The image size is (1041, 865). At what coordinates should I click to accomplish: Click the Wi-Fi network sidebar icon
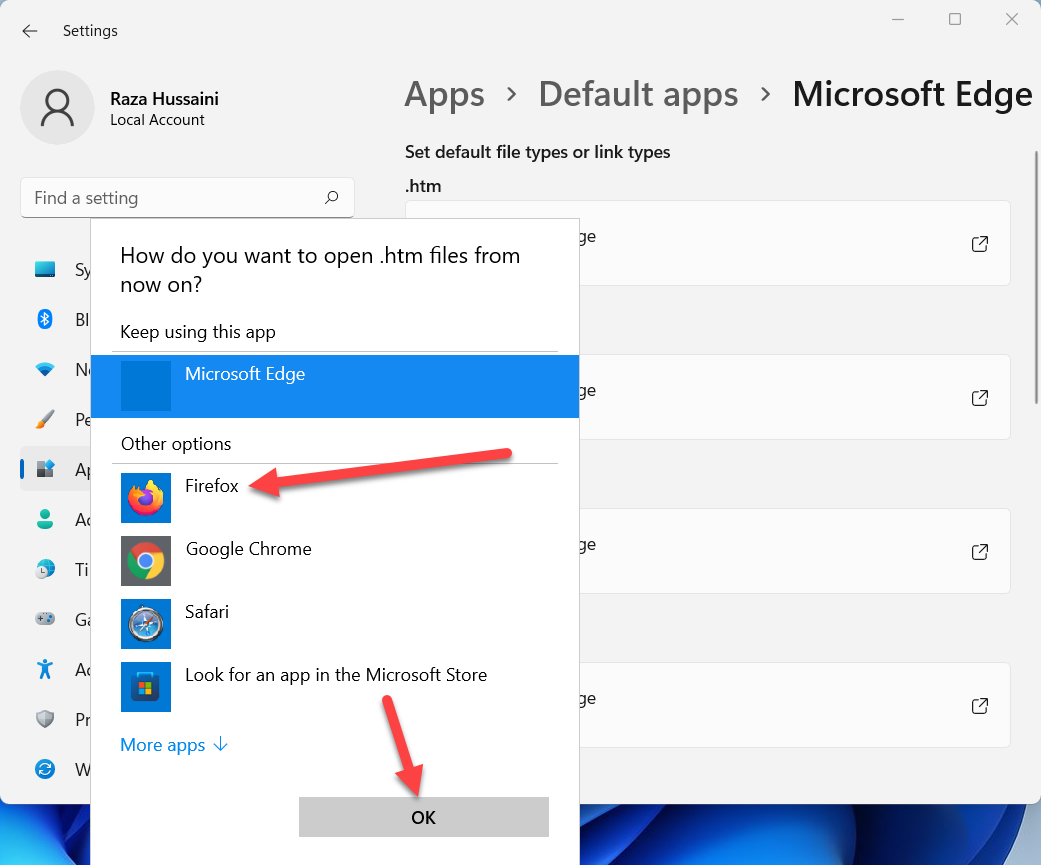point(45,369)
